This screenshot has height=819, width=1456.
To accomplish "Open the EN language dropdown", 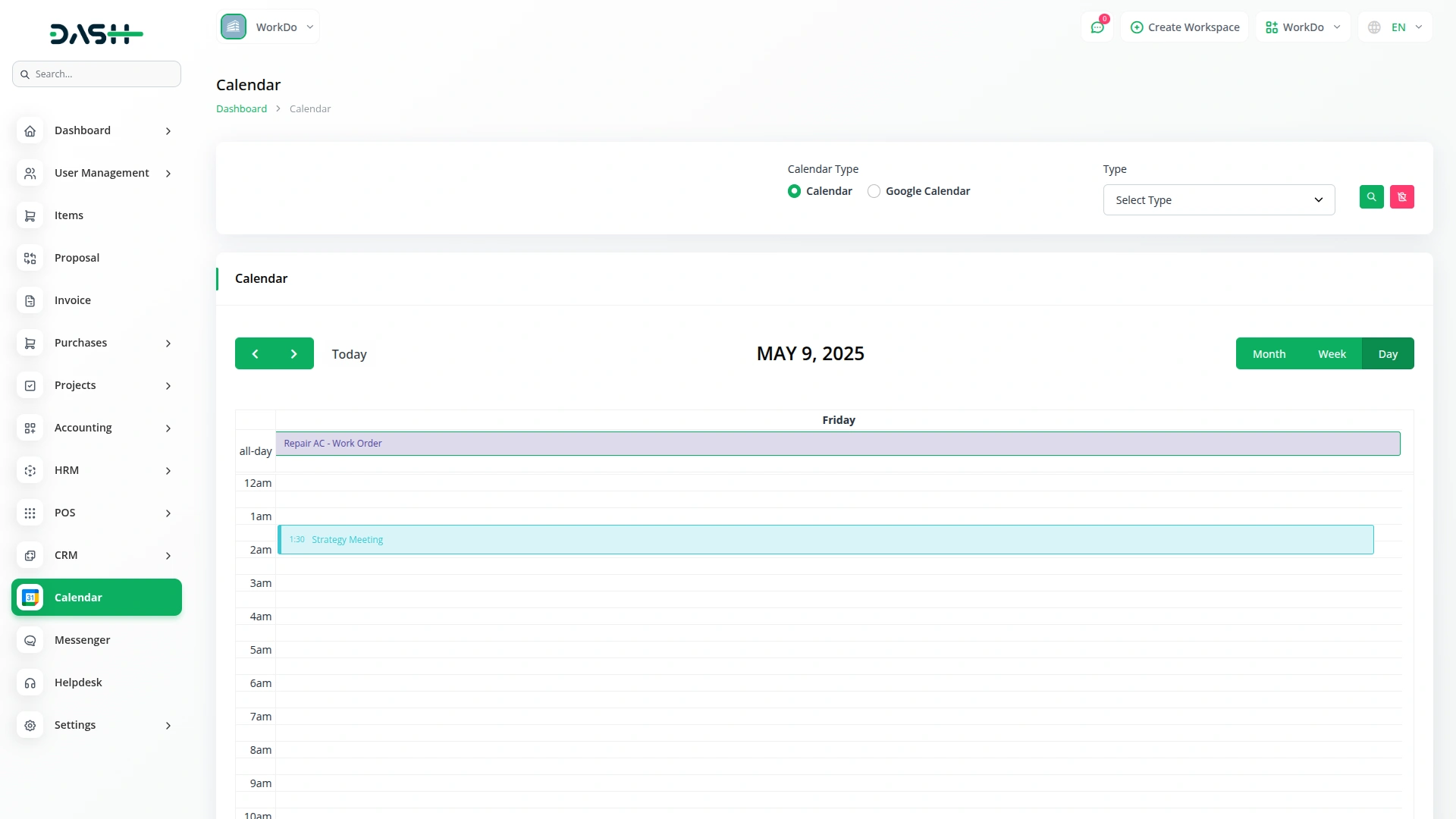I will click(x=1396, y=27).
